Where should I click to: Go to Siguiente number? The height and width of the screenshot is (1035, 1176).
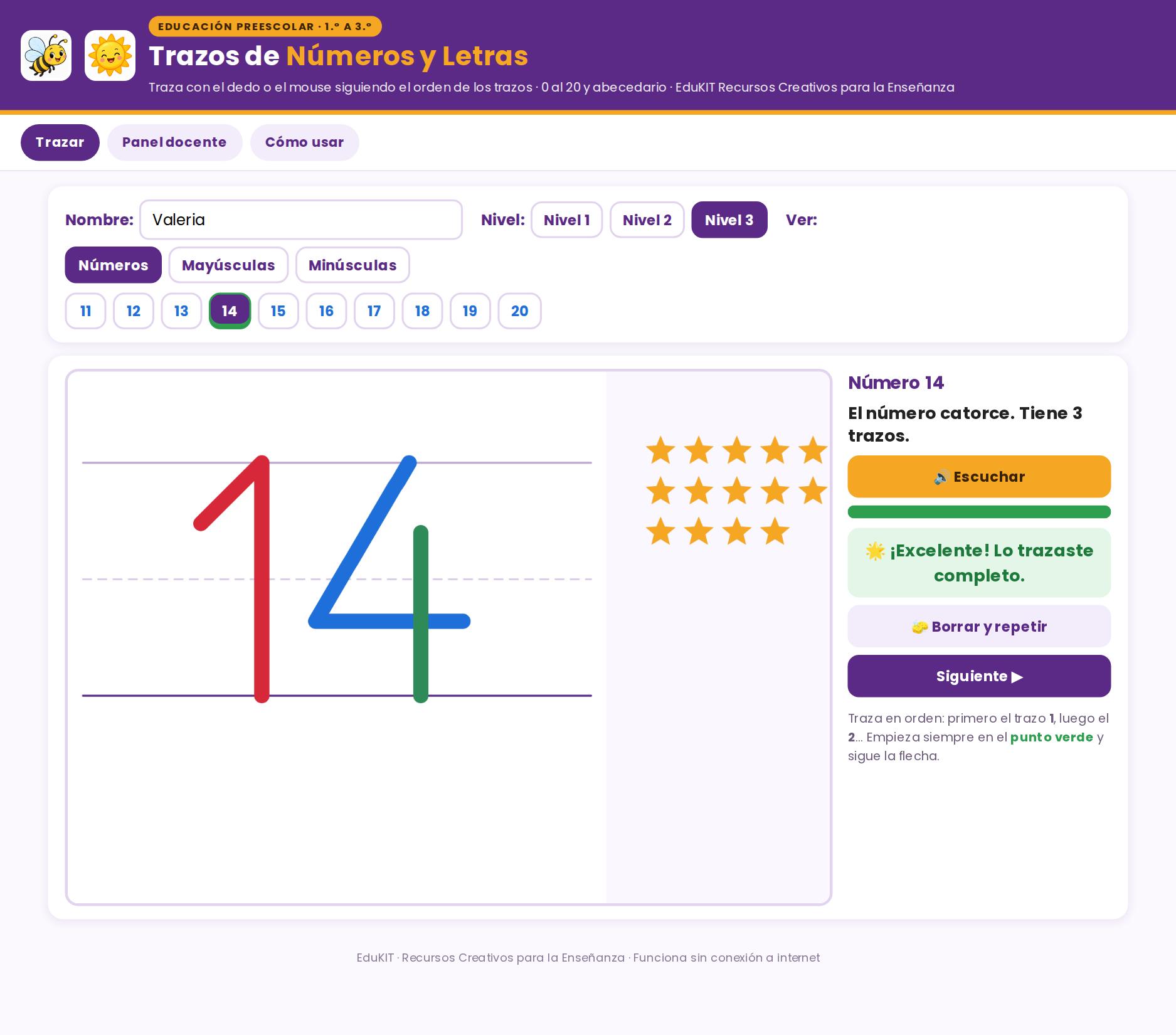coord(979,676)
